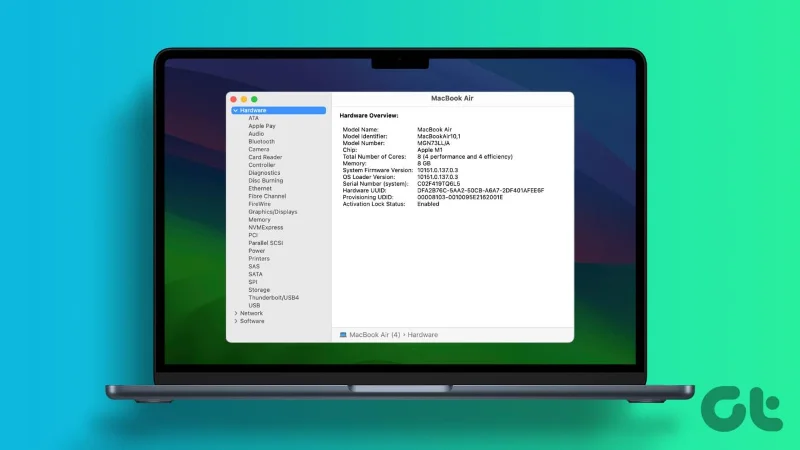The height and width of the screenshot is (450, 800).
Task: Expand the Software section chevron
Action: [x=236, y=321]
